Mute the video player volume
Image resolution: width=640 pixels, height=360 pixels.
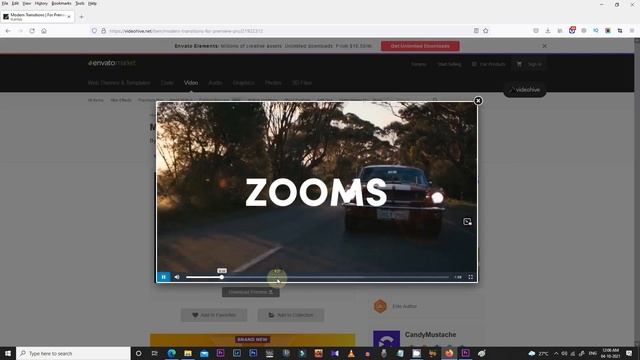click(177, 277)
